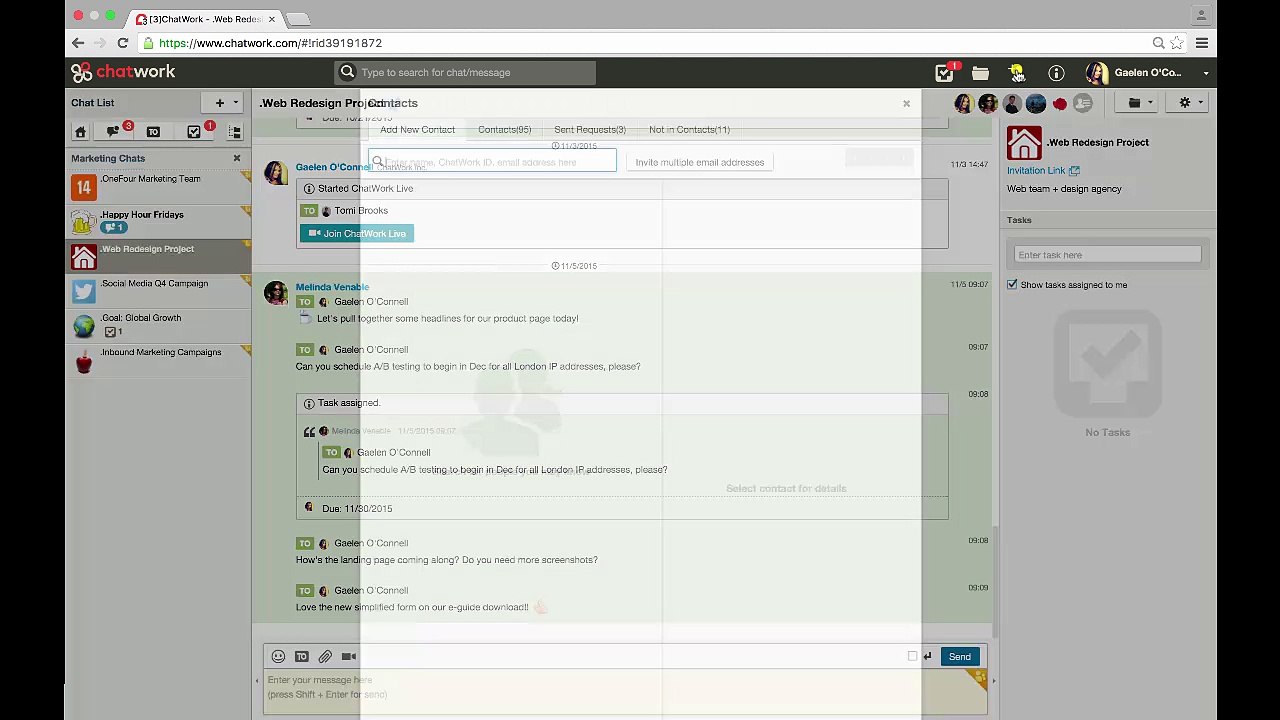Open the Chrome hamburger menu
The width and height of the screenshot is (1280, 720).
[x=1202, y=43]
